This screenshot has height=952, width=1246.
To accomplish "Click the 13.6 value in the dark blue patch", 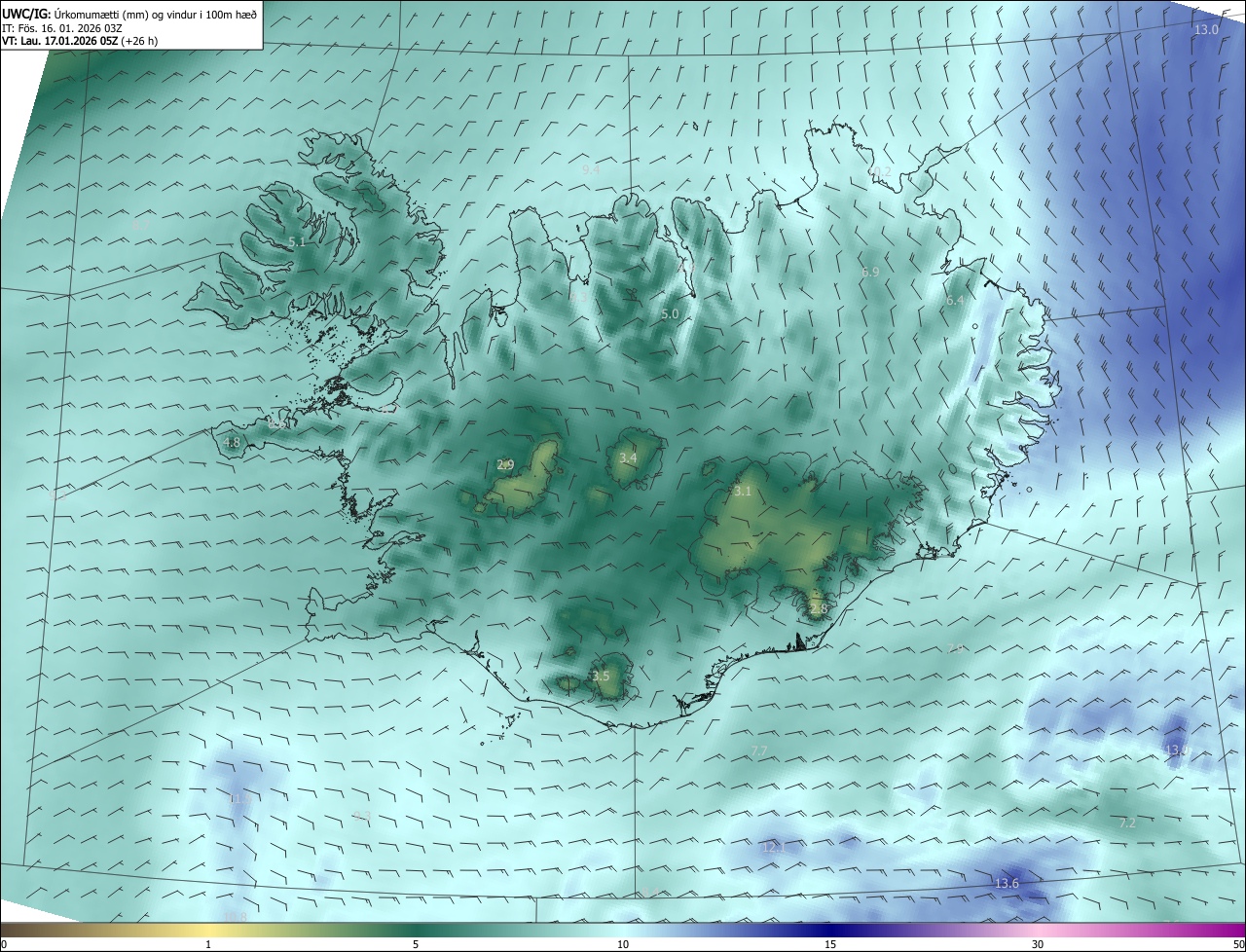I will click(x=1007, y=883).
